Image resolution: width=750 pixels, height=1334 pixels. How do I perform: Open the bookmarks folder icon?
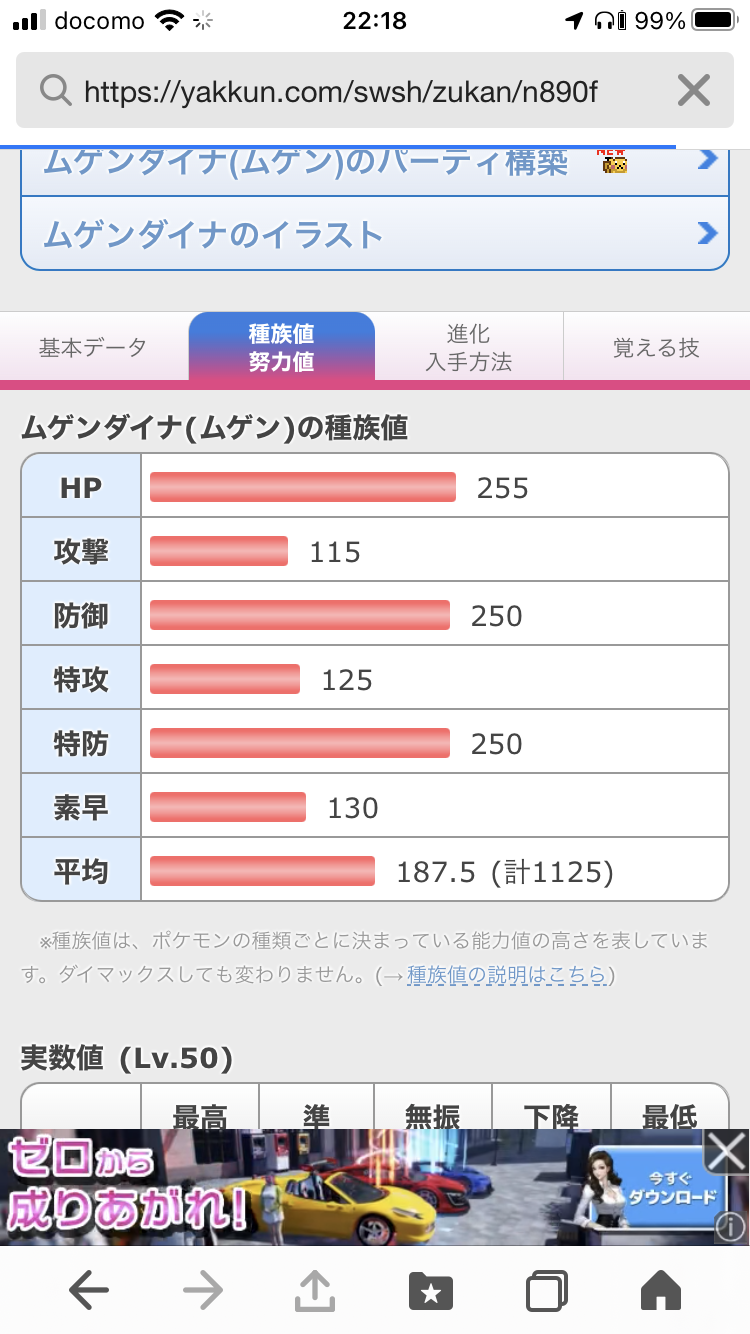point(431,1291)
